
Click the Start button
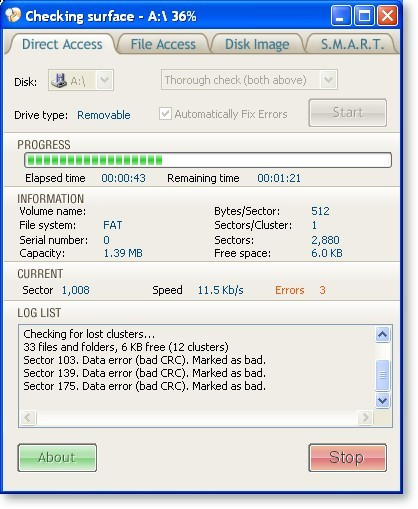click(348, 113)
